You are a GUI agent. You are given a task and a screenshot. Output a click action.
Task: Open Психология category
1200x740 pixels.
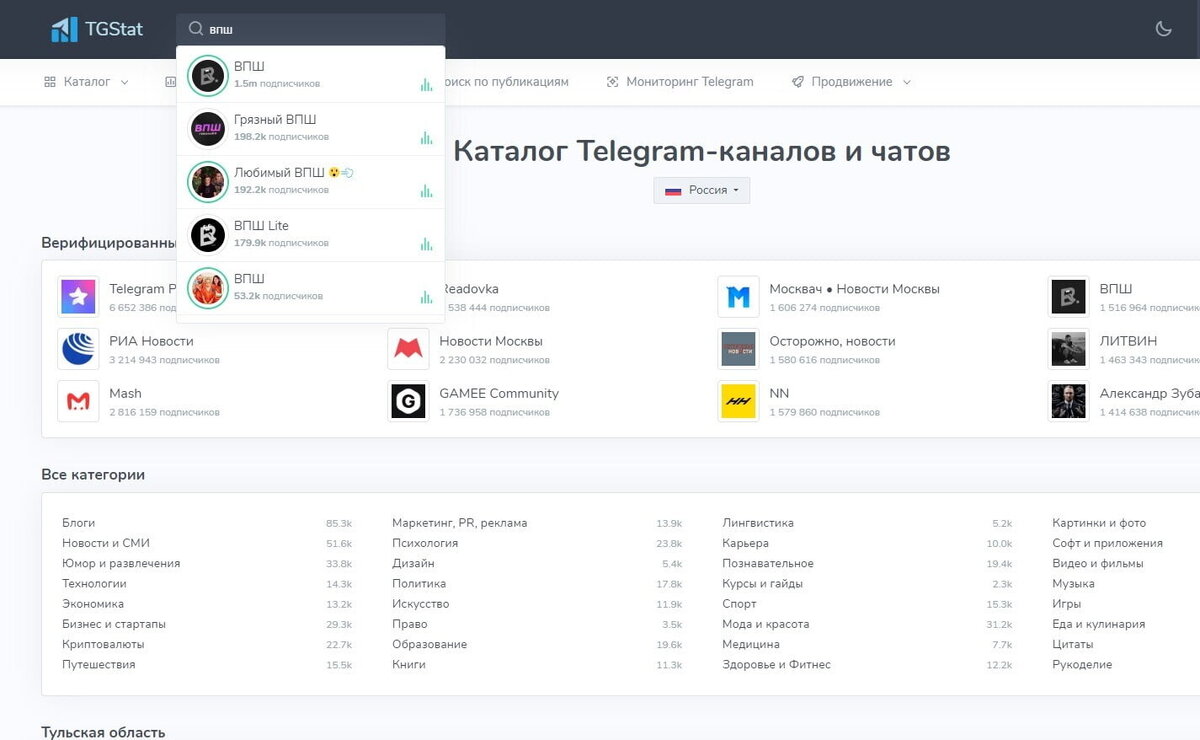(x=425, y=543)
